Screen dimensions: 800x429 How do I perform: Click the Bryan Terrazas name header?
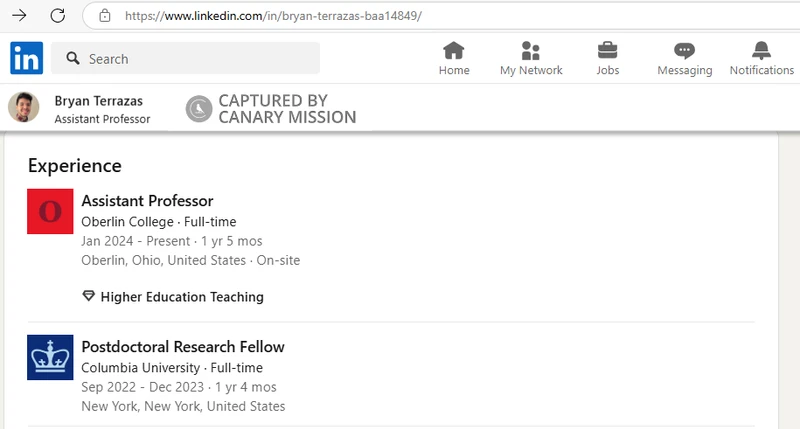pos(98,101)
